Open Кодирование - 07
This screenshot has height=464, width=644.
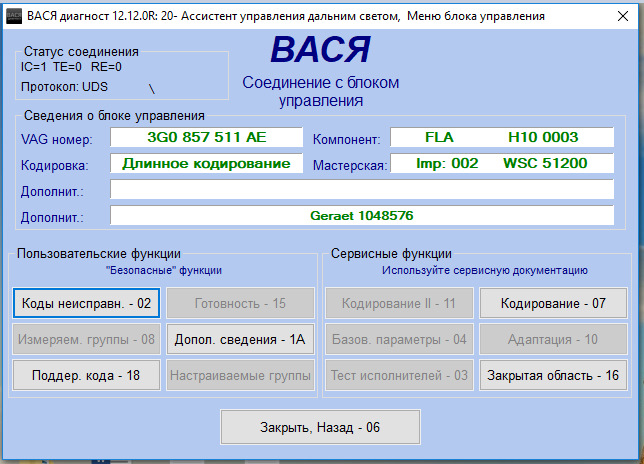click(x=553, y=303)
